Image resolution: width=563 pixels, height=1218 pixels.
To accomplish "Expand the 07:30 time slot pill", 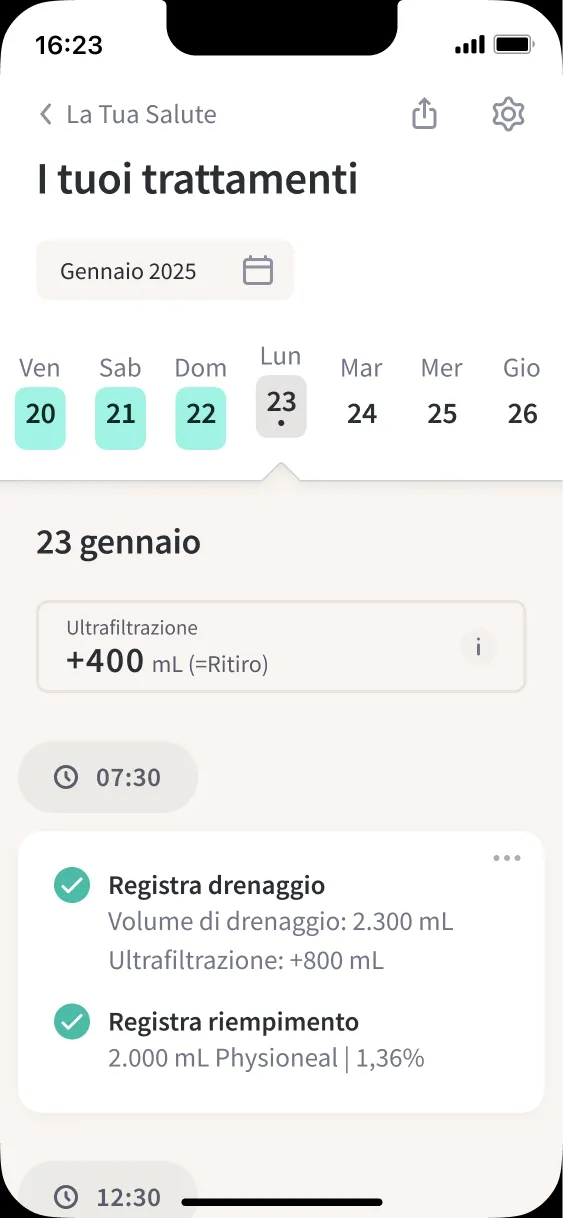I will [x=108, y=777].
